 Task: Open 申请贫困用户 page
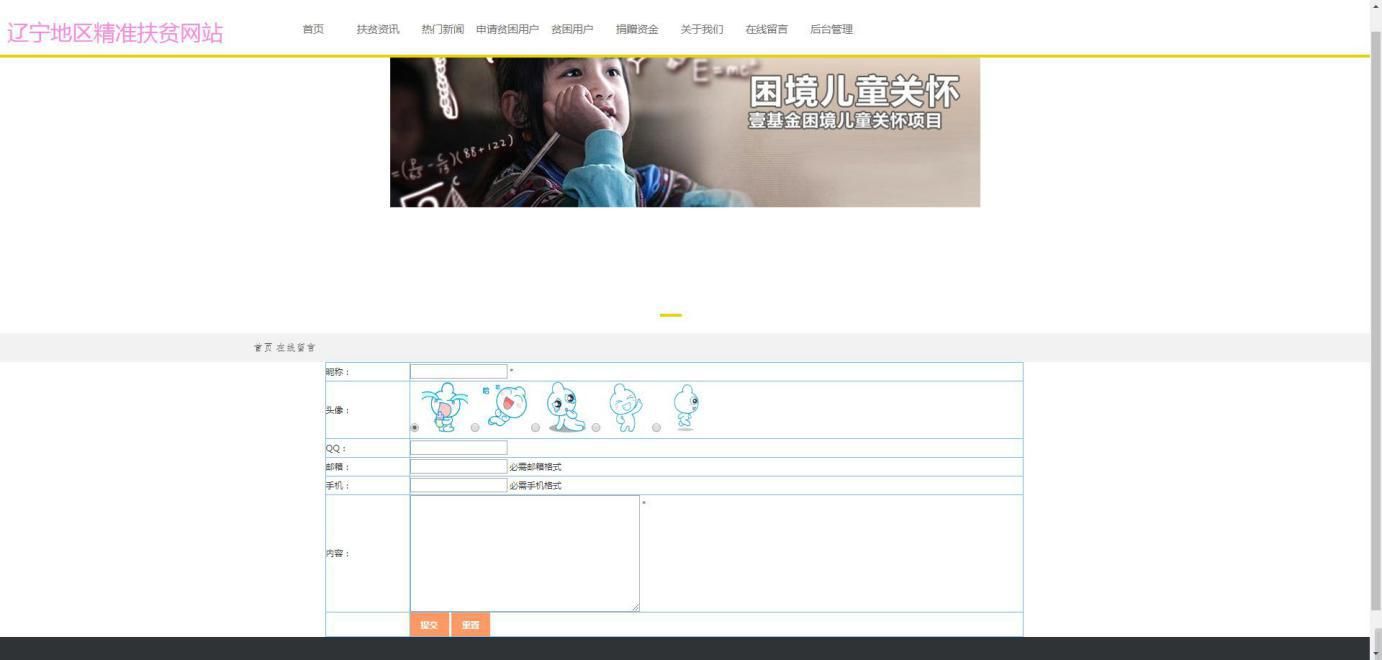(x=507, y=29)
